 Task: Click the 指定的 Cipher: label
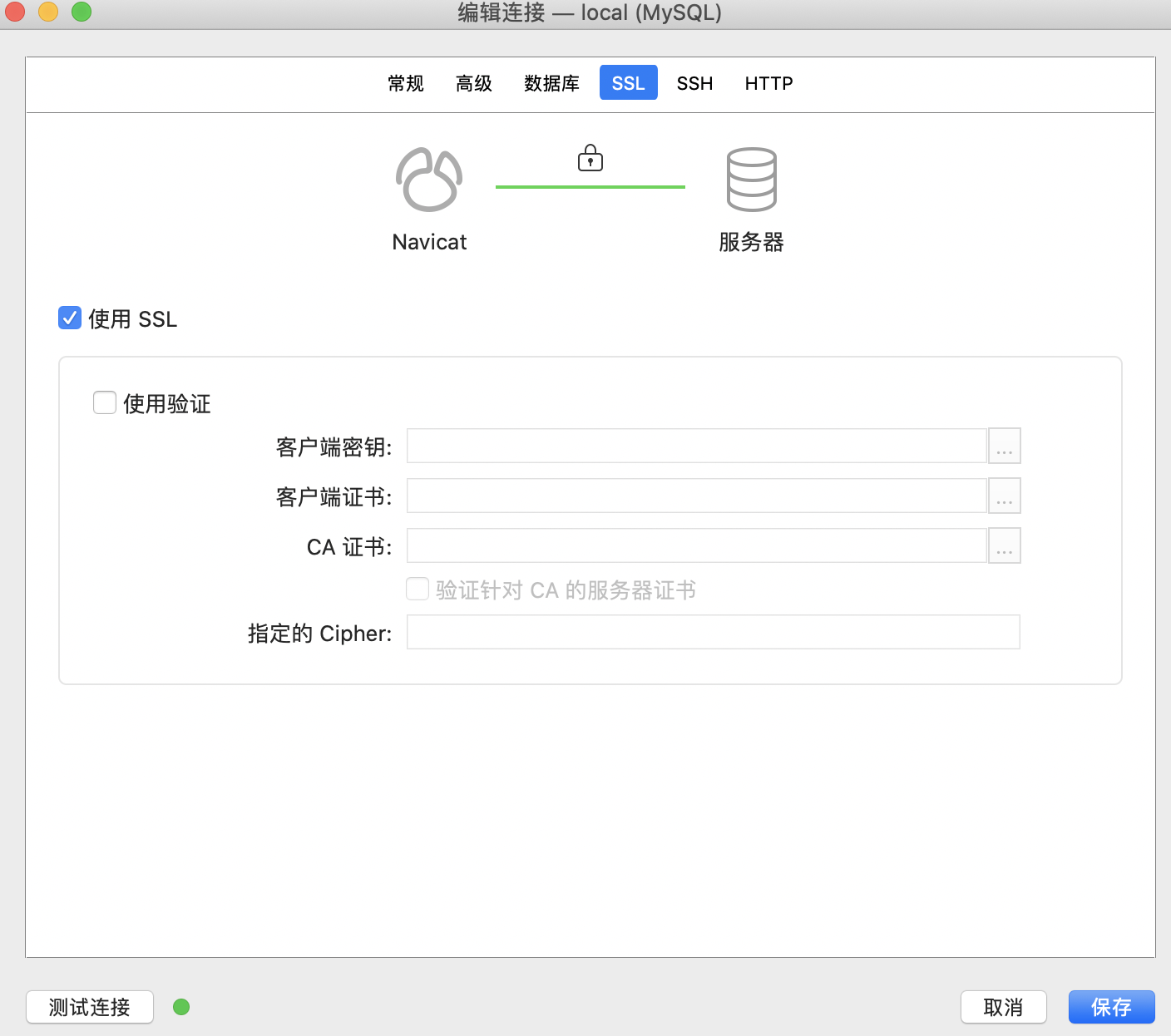pyautogui.click(x=320, y=634)
